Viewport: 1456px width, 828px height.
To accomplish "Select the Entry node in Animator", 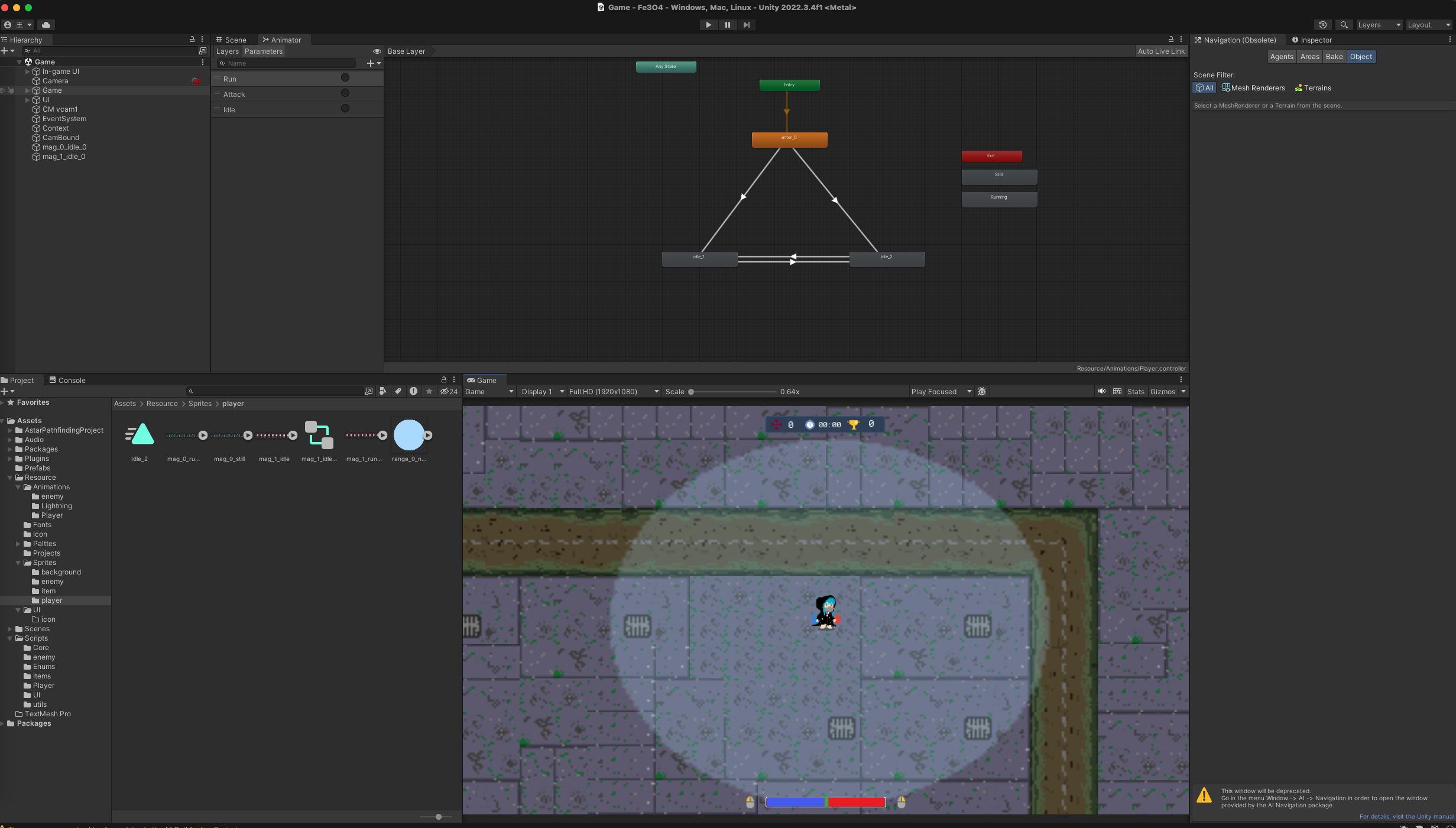I will coord(789,85).
